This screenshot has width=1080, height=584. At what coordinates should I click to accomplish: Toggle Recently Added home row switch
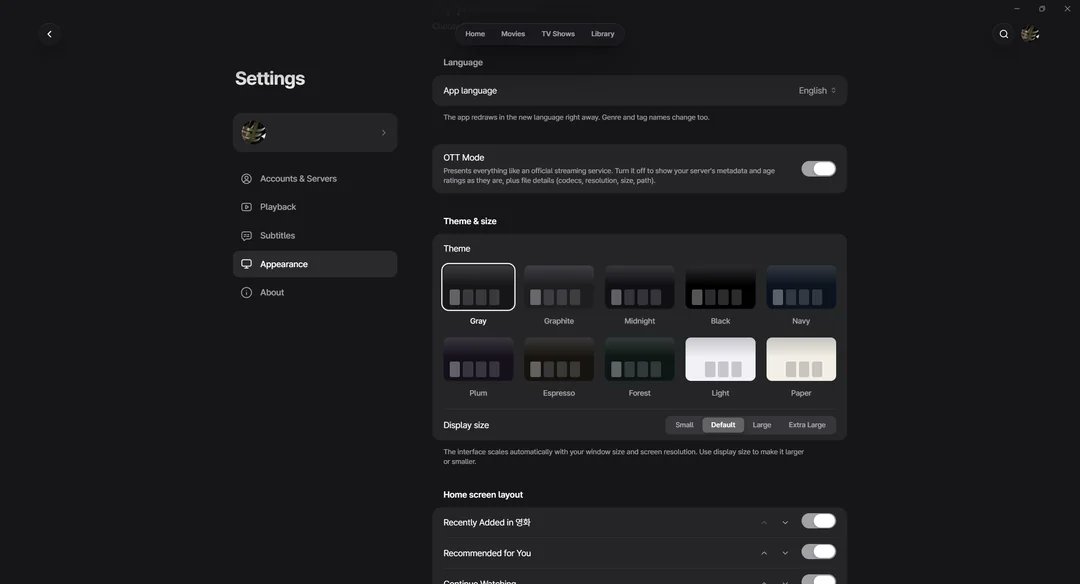(818, 521)
